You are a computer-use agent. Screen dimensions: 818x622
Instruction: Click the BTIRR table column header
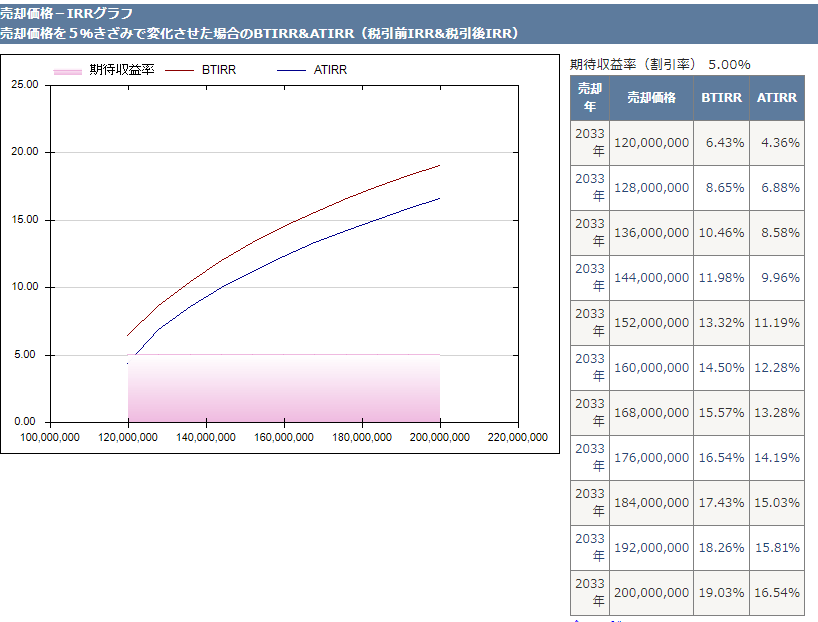pos(721,98)
